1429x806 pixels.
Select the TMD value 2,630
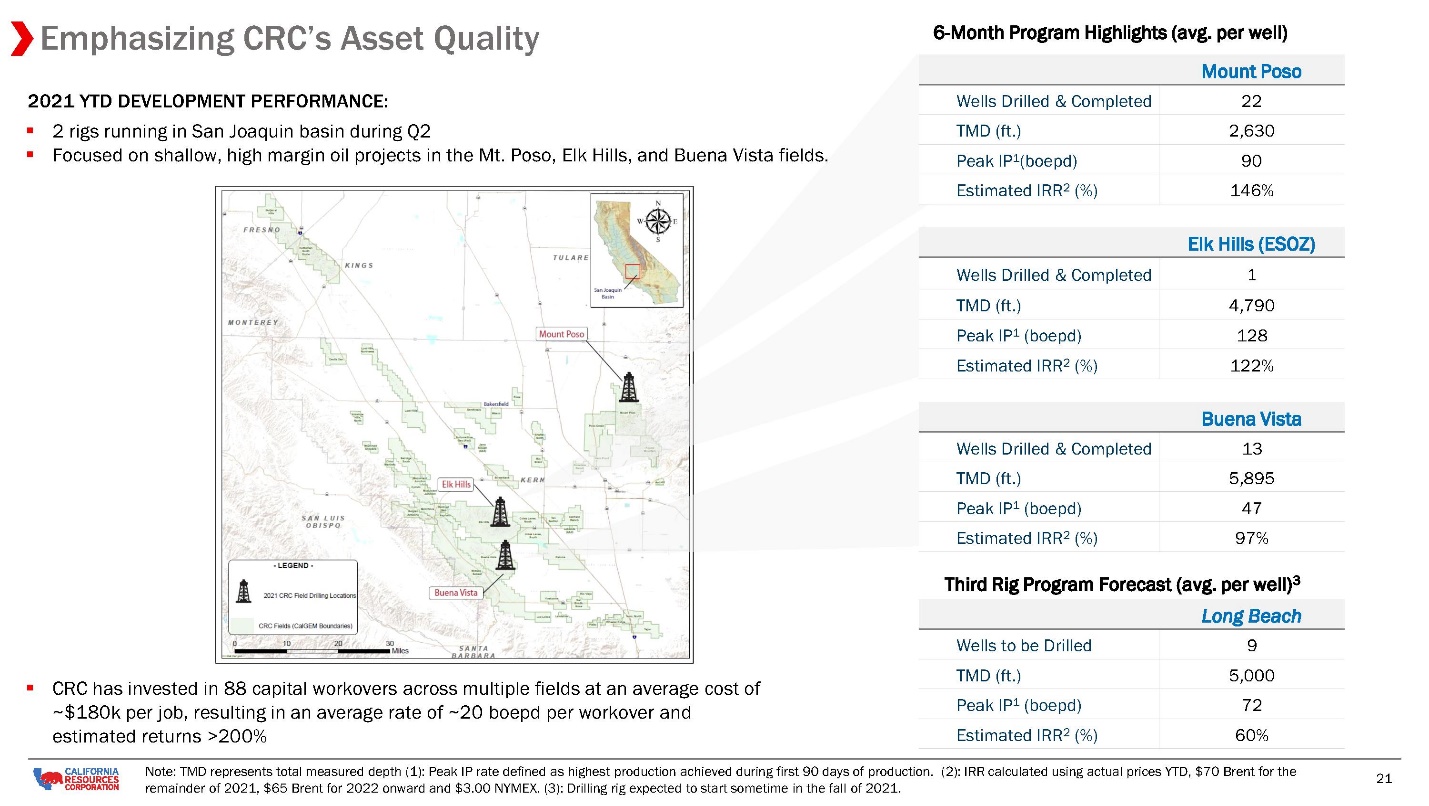point(1251,130)
